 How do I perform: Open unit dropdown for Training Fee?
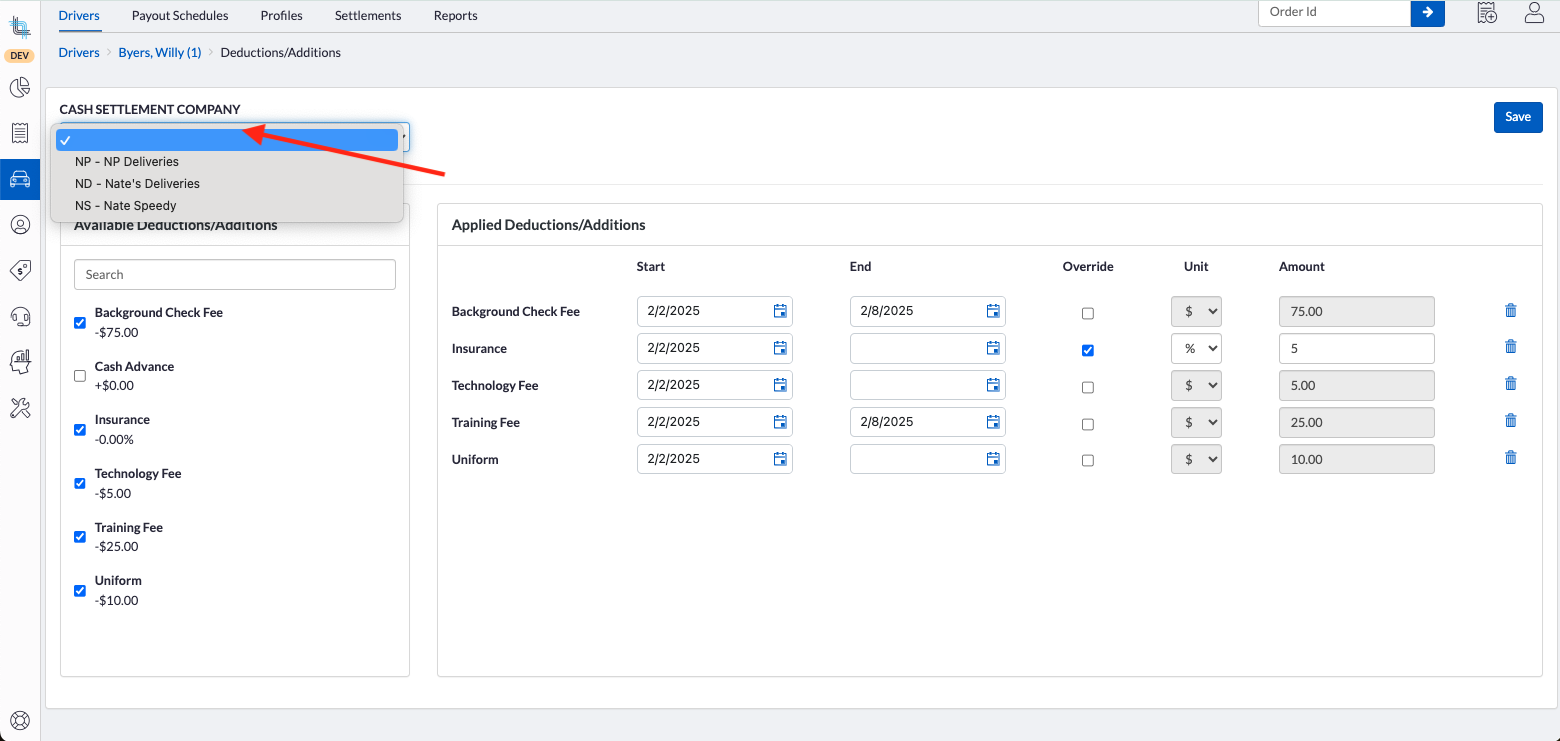pyautogui.click(x=1196, y=422)
